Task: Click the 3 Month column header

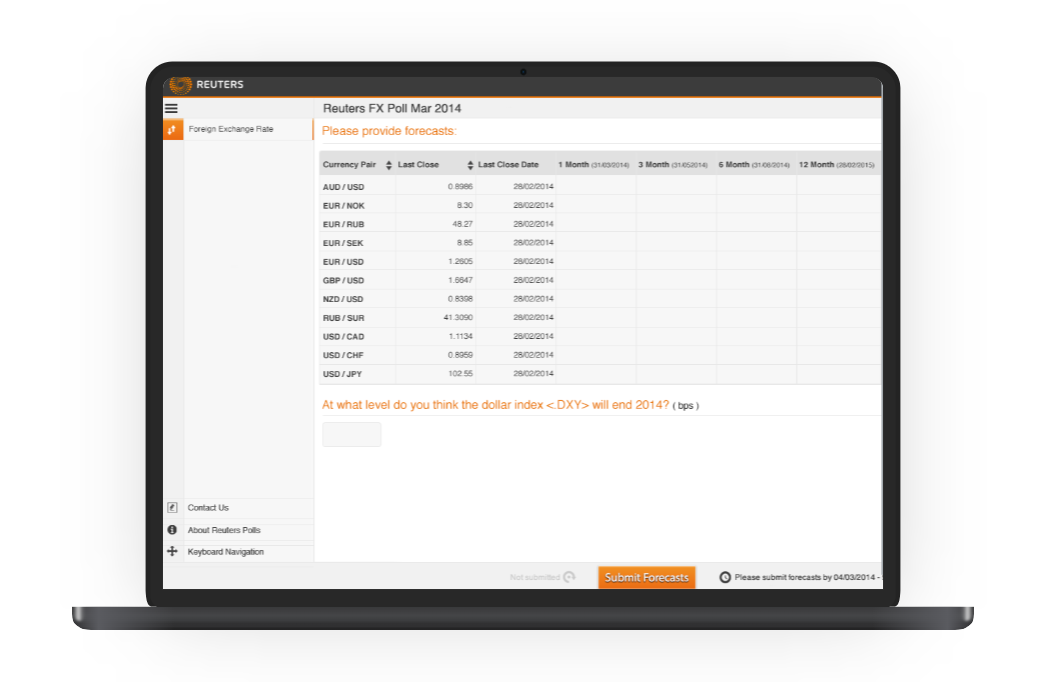Action: [672, 165]
